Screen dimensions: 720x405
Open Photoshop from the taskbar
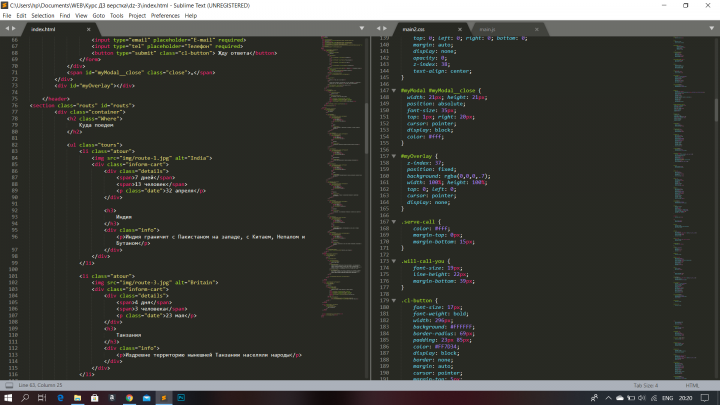pyautogui.click(x=181, y=398)
